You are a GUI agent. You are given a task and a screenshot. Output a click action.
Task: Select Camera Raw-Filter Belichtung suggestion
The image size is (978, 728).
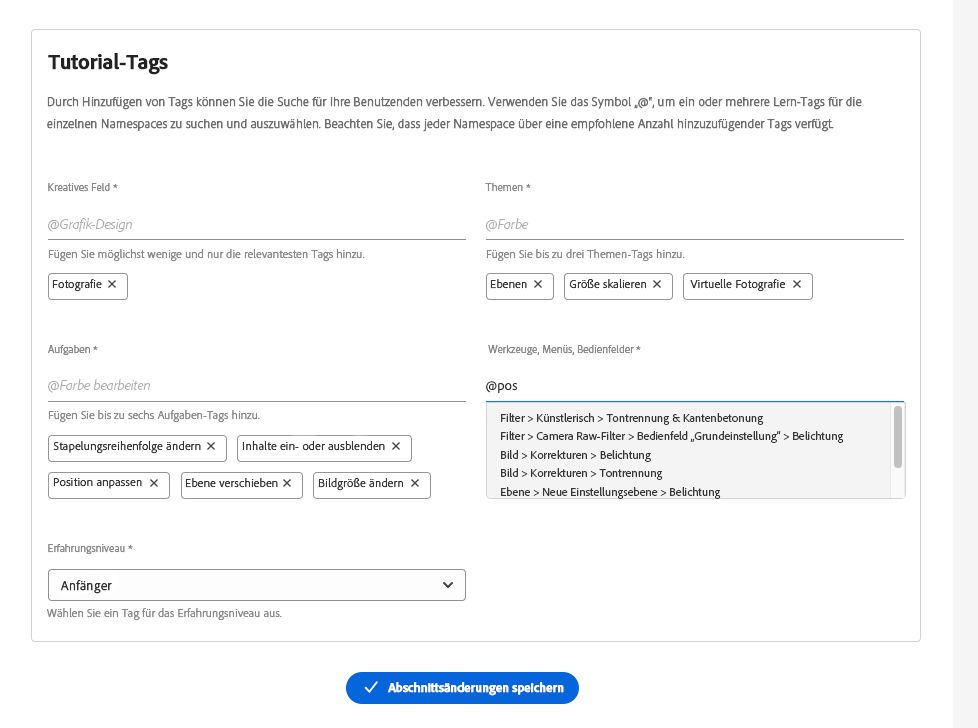pos(671,436)
